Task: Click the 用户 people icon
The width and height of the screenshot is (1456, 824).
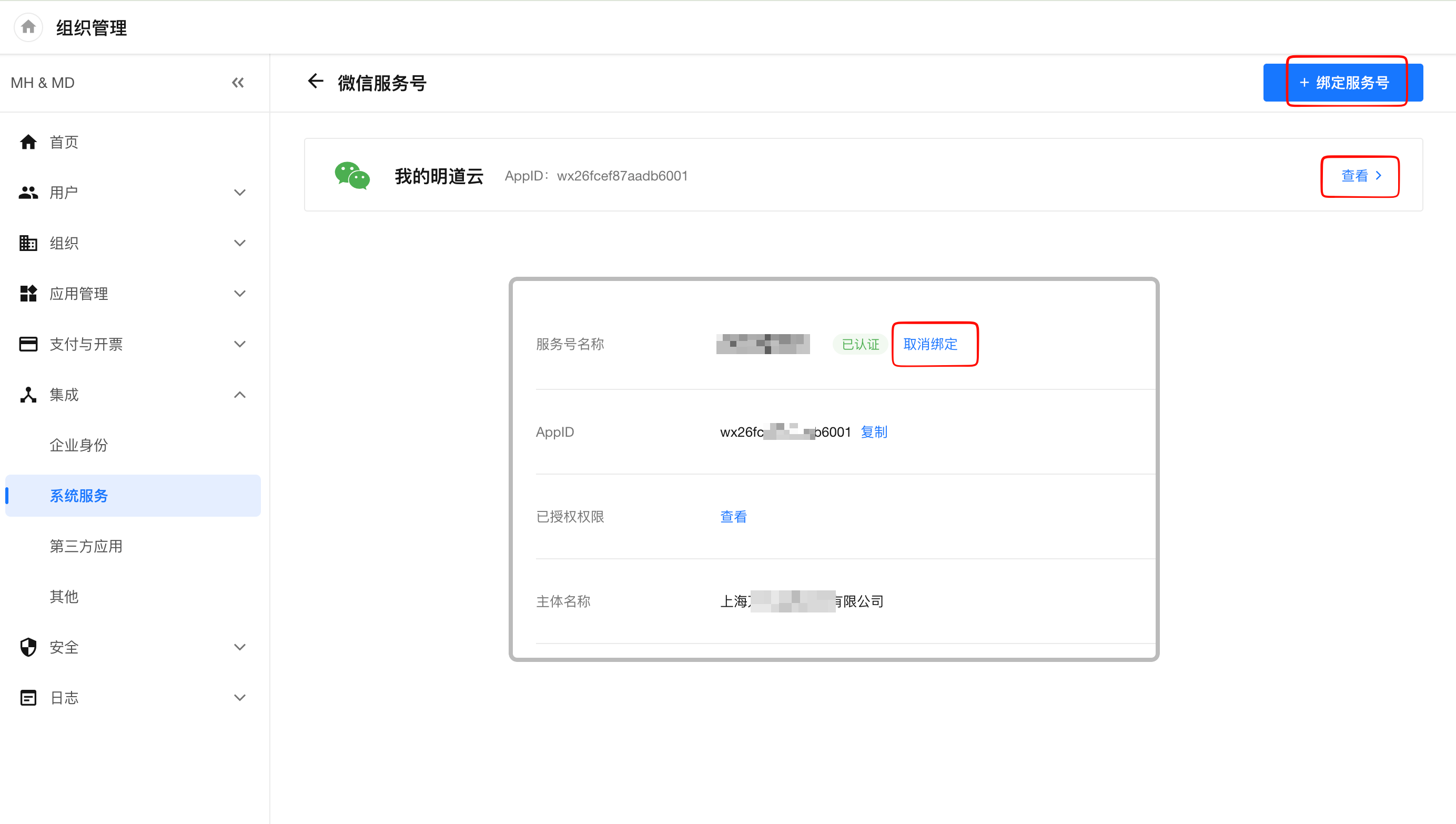Action: click(x=28, y=193)
